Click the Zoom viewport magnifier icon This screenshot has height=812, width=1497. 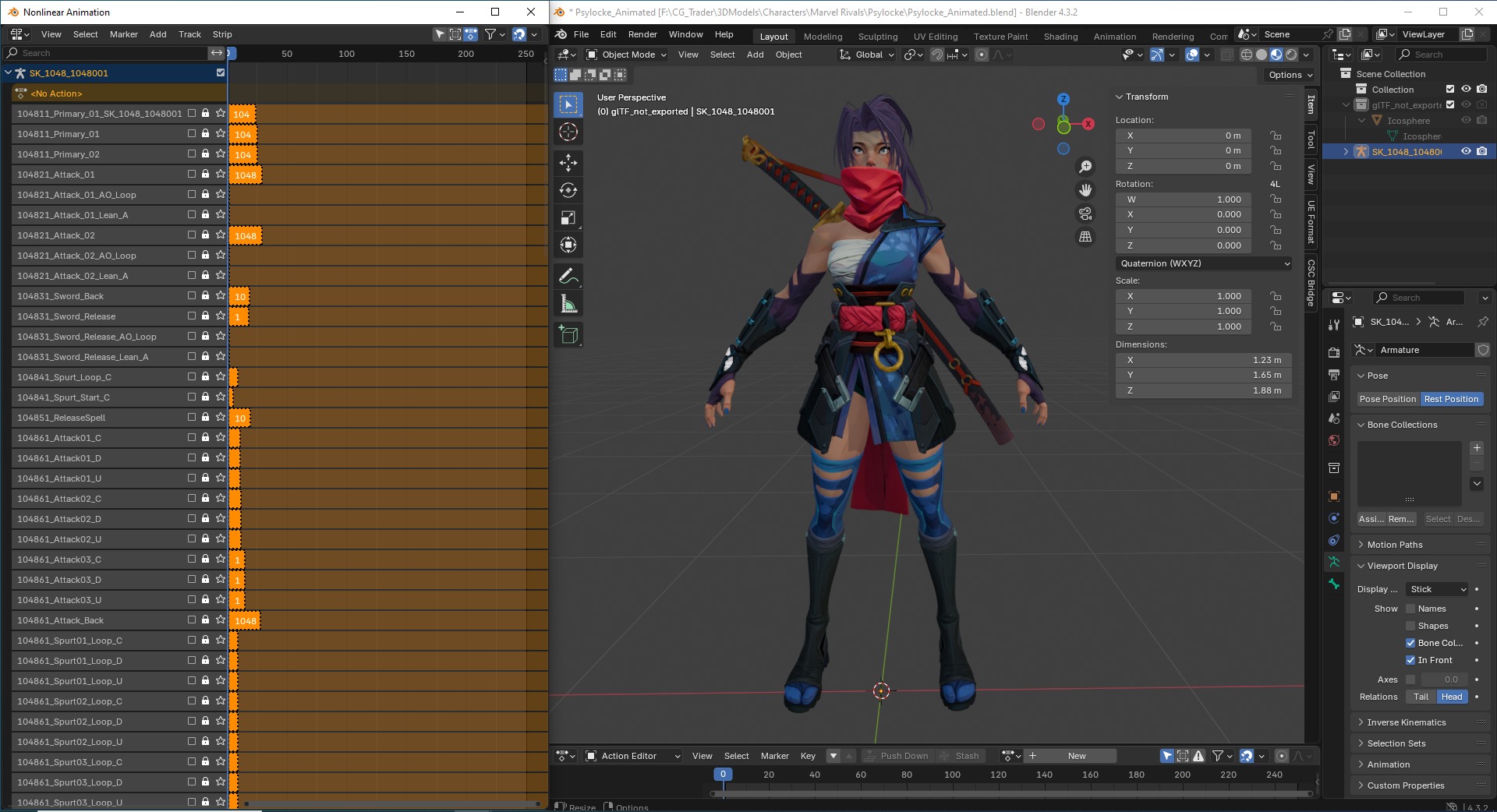point(1085,167)
